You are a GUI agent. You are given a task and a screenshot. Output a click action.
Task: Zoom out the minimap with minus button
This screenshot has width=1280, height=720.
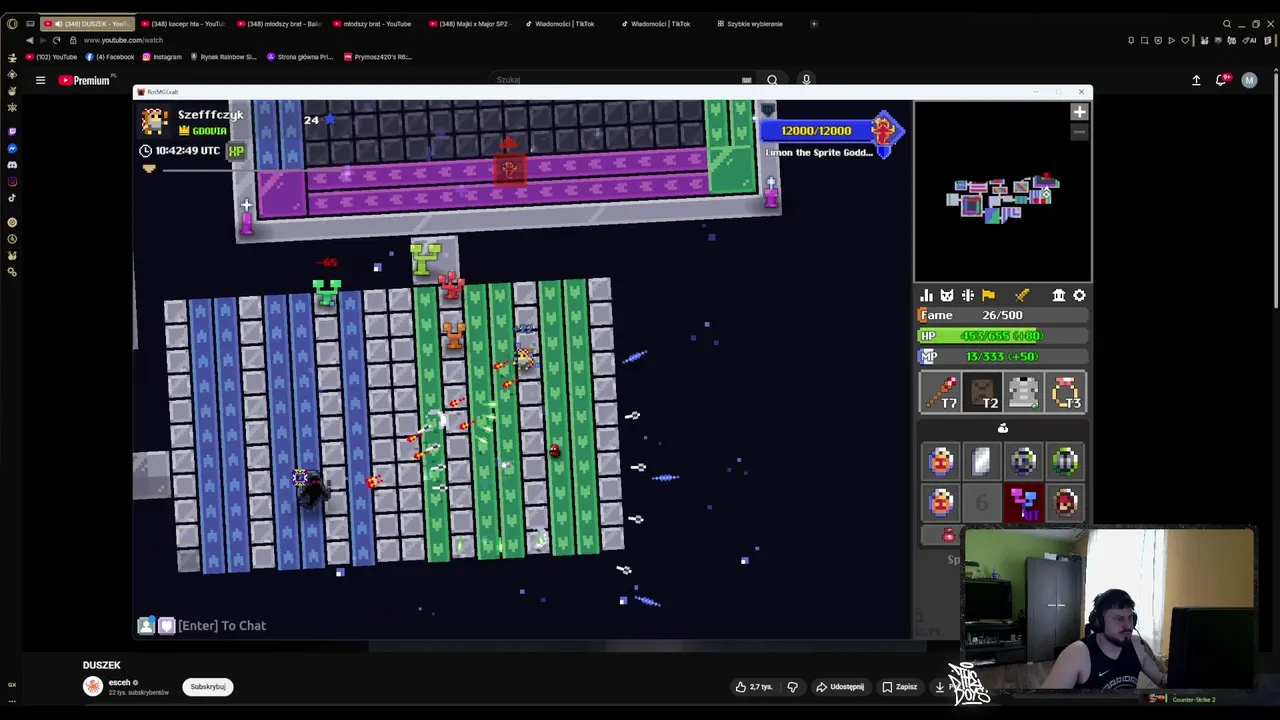coord(1078,132)
